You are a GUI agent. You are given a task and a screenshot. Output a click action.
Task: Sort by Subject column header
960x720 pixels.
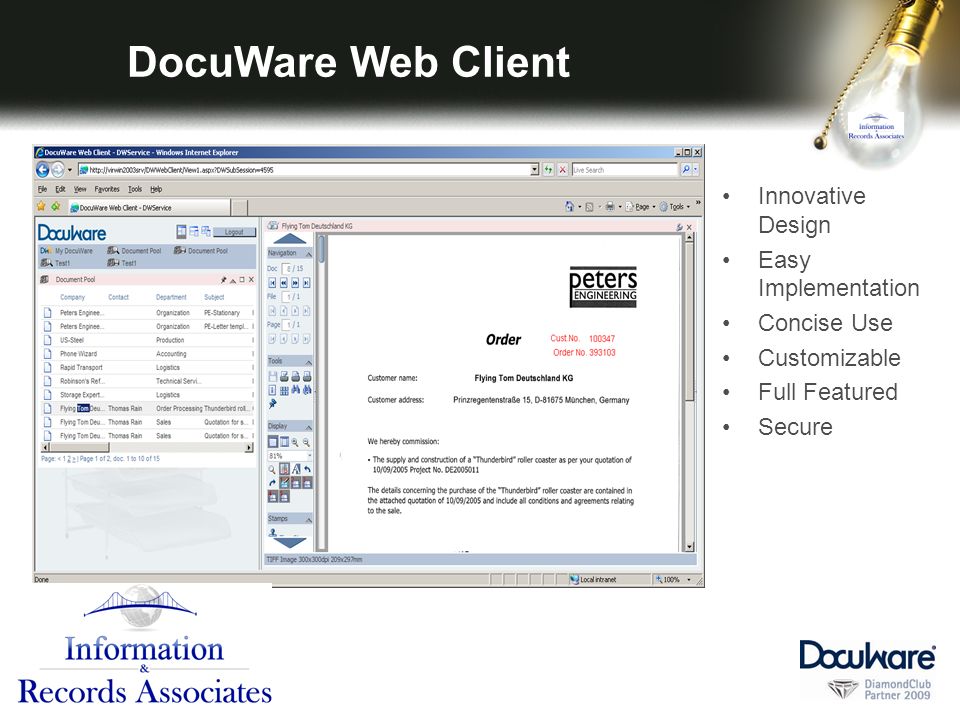pyautogui.click(x=214, y=297)
